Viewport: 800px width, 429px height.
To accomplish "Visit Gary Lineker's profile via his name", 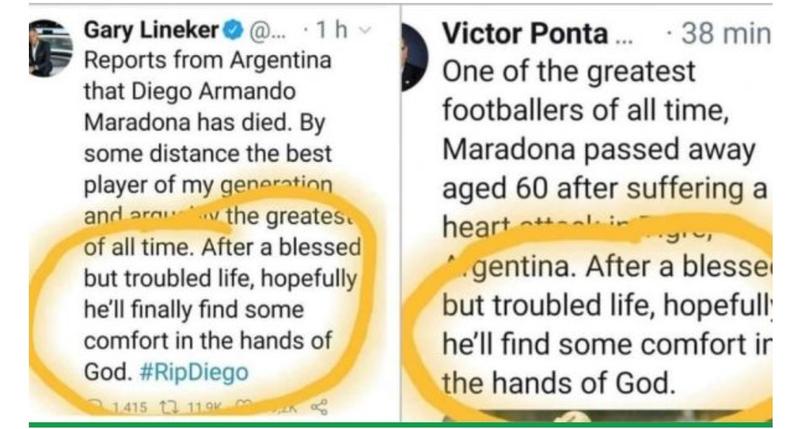I will pyautogui.click(x=150, y=30).
